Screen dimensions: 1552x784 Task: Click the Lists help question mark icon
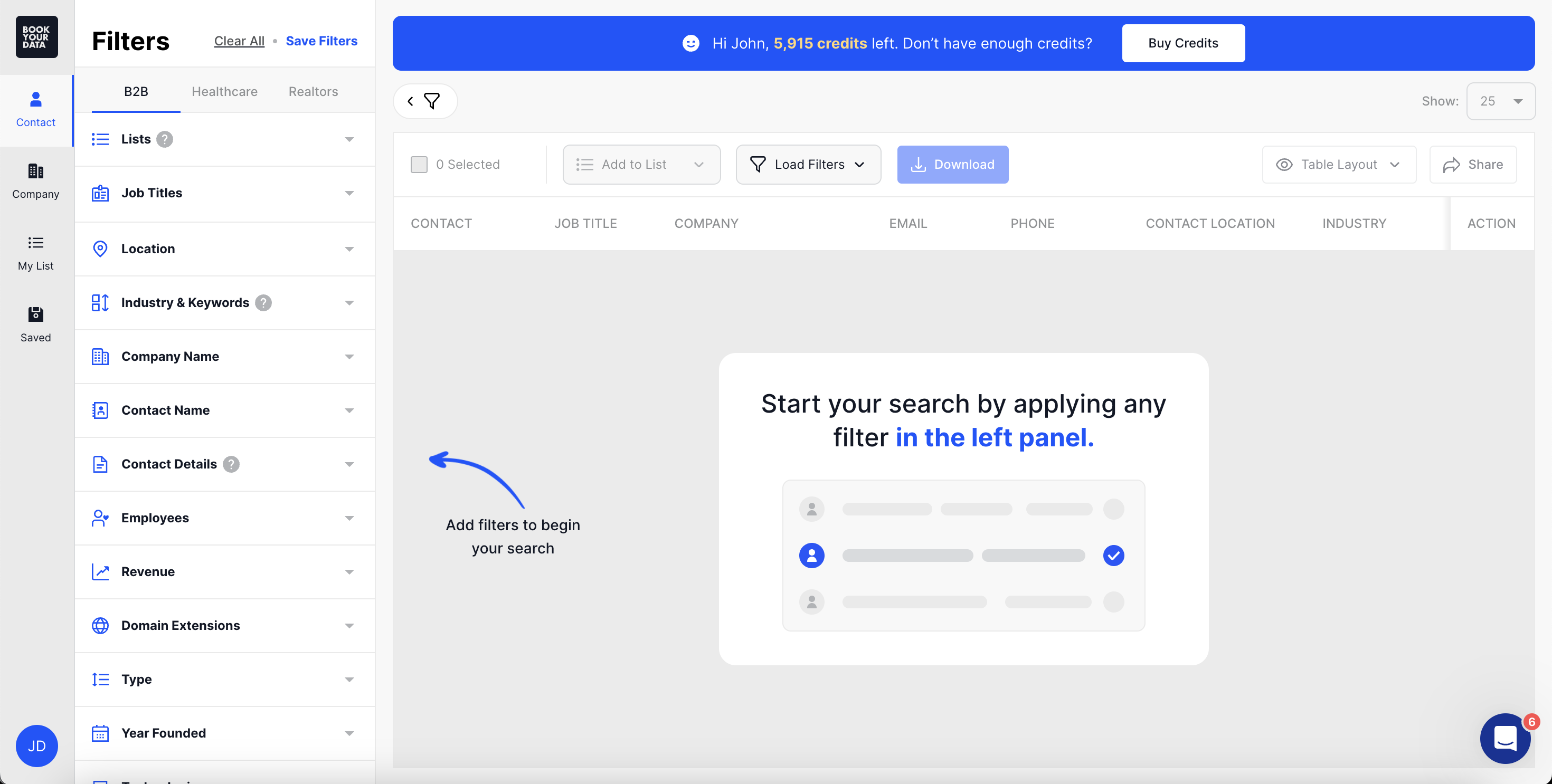(x=165, y=139)
